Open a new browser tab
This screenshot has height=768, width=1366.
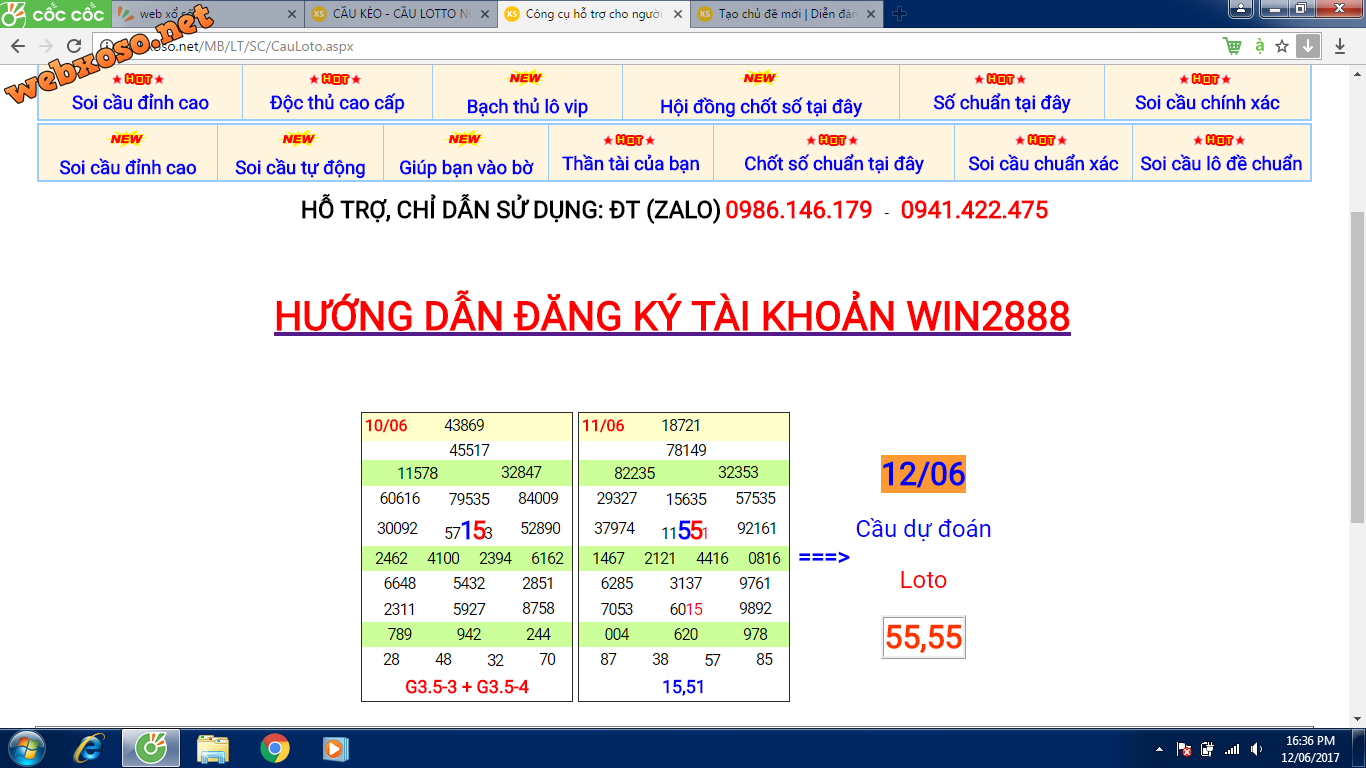(x=898, y=14)
